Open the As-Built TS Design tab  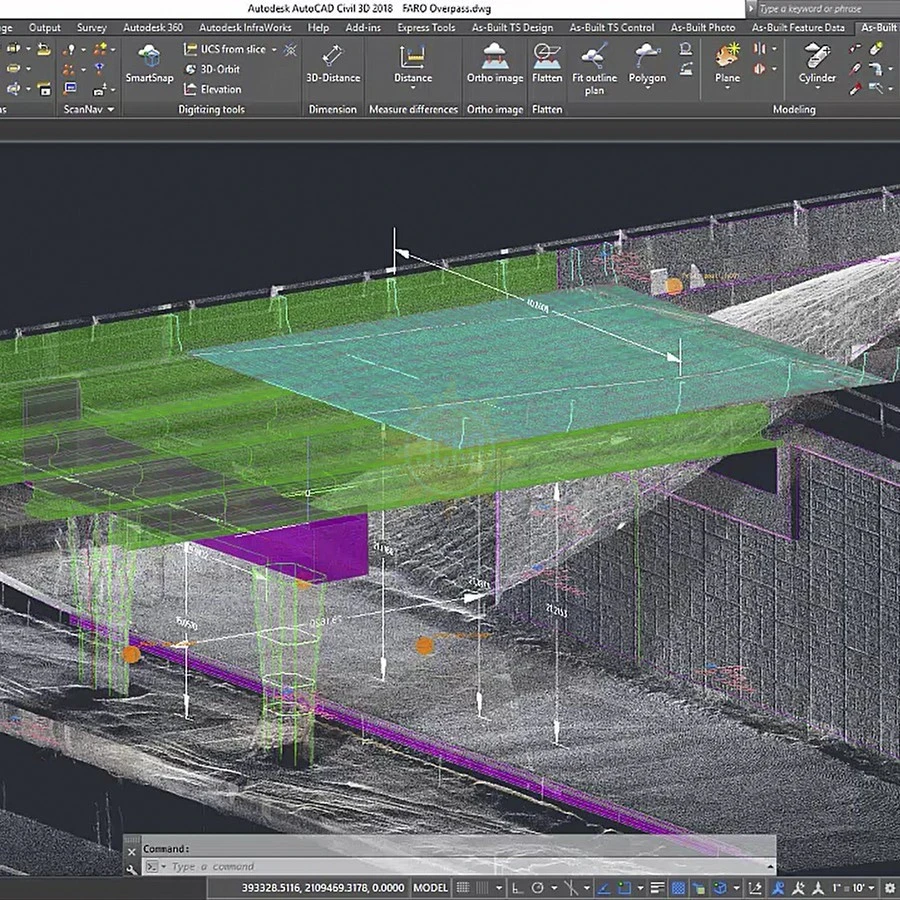512,28
